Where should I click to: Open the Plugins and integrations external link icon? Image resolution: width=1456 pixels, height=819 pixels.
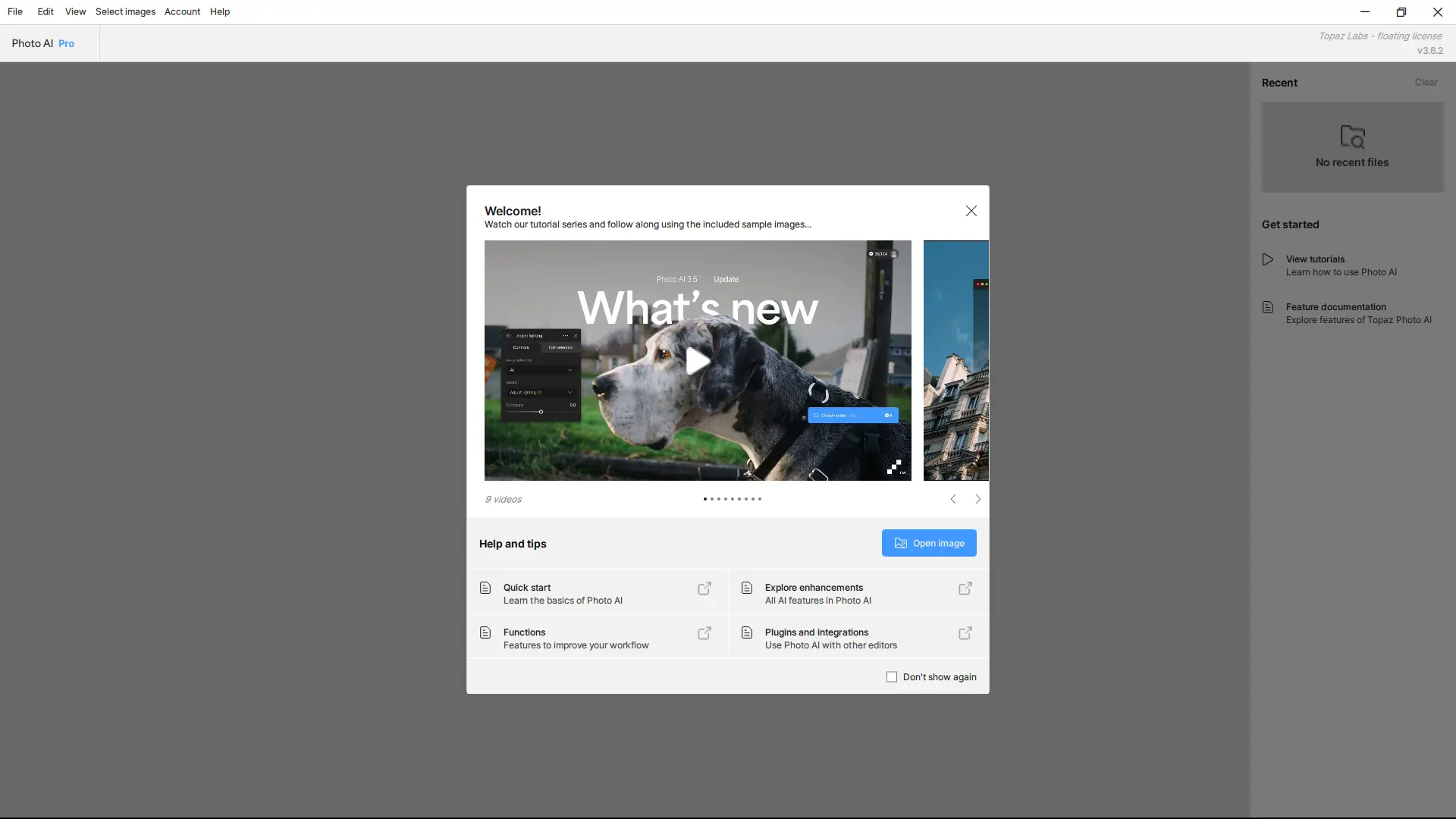click(x=965, y=633)
